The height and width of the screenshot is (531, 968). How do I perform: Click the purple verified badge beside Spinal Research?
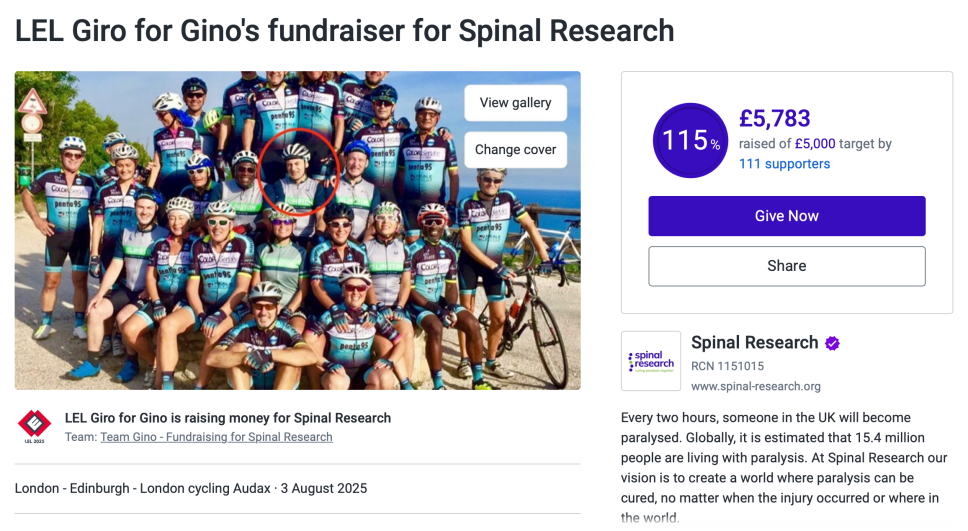[832, 343]
